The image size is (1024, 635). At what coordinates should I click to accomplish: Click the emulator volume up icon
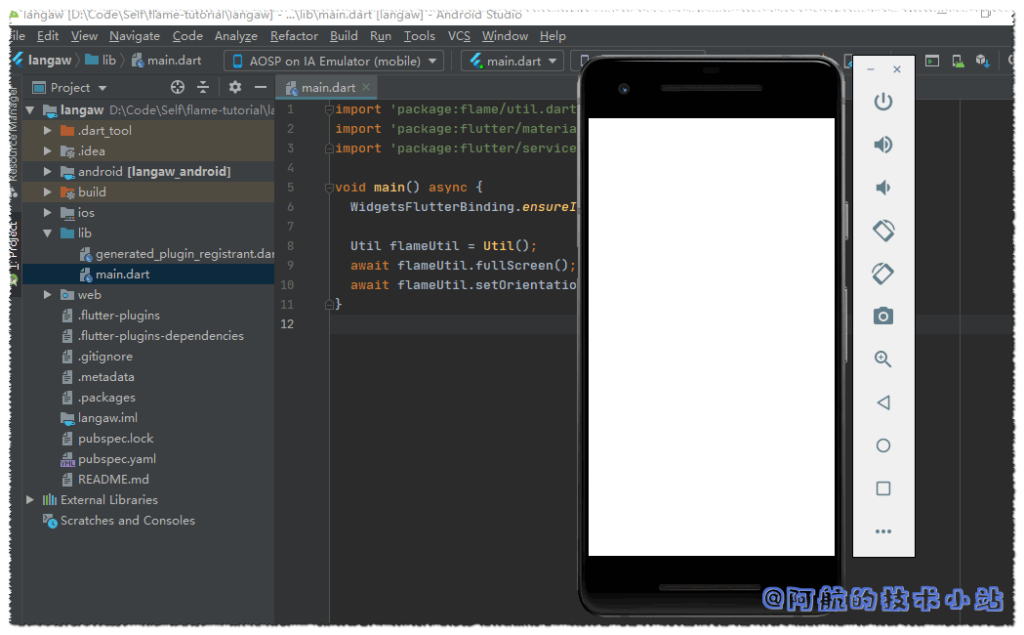pyautogui.click(x=882, y=145)
